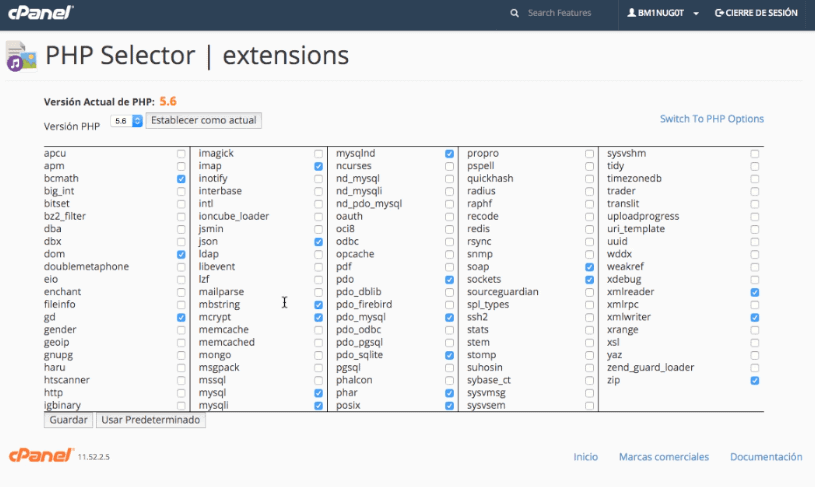Open Switch To PHP Options link
Image resolution: width=815 pixels, height=487 pixels.
pyautogui.click(x=712, y=119)
